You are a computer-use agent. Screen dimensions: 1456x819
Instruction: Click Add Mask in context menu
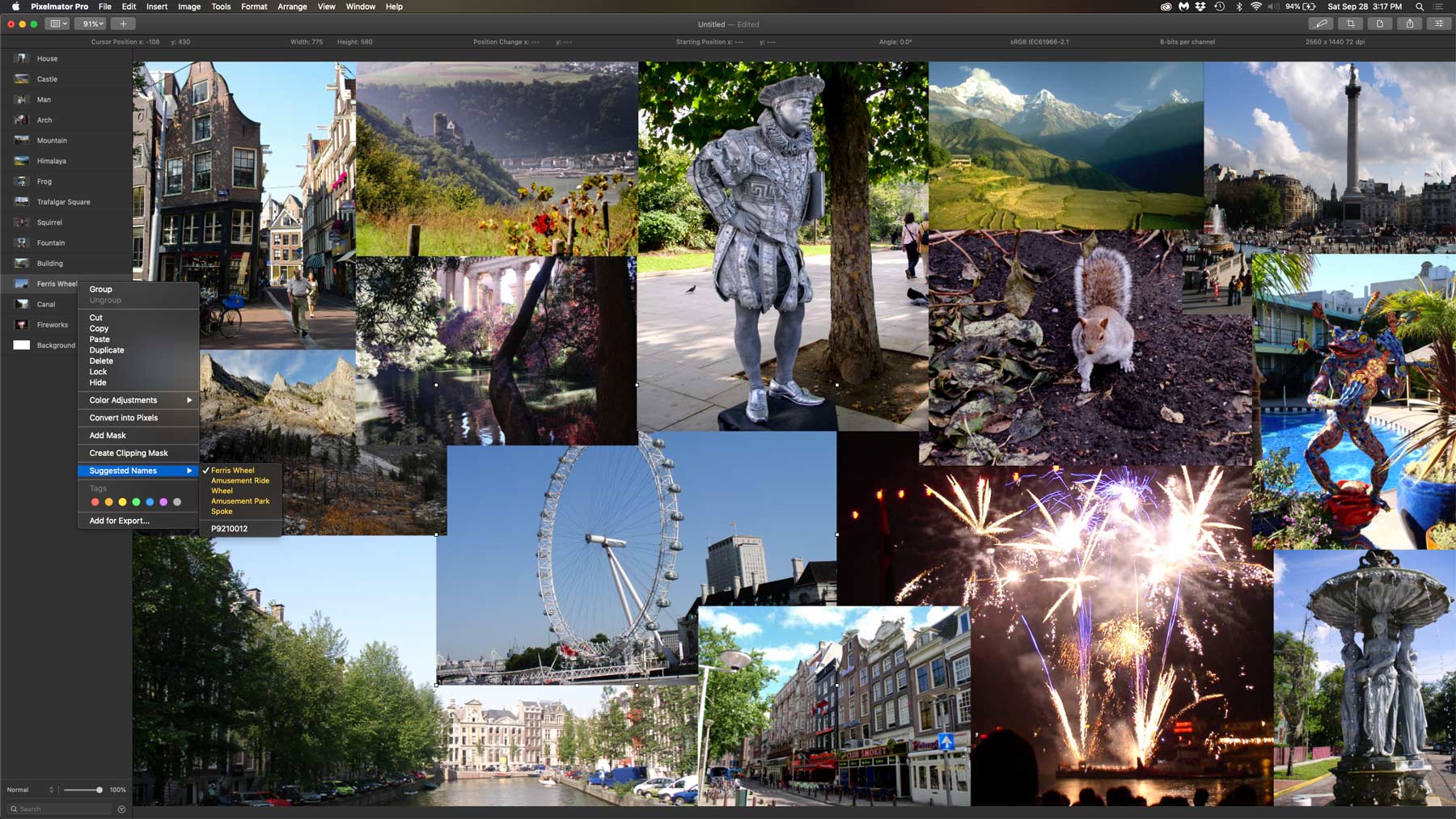pyautogui.click(x=138, y=435)
